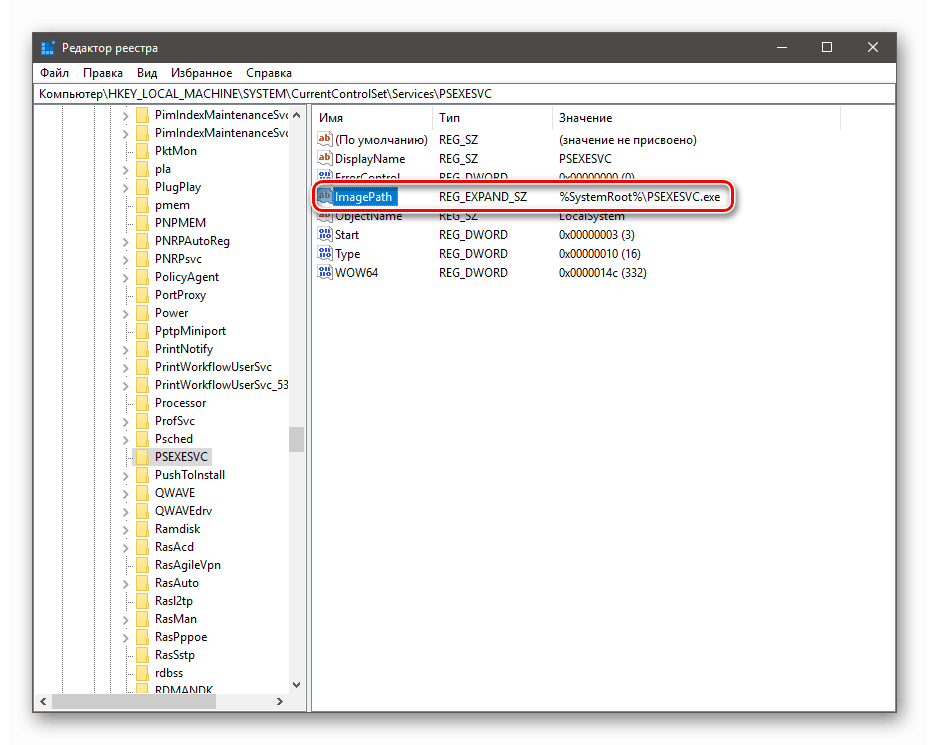The image size is (929, 745).
Task: Open the Справка menu
Action: pos(269,73)
